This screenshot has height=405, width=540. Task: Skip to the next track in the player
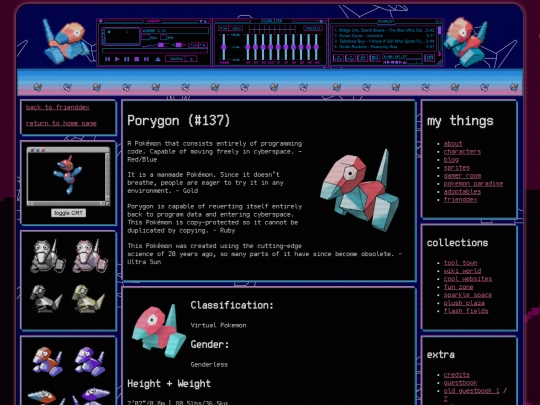point(146,59)
